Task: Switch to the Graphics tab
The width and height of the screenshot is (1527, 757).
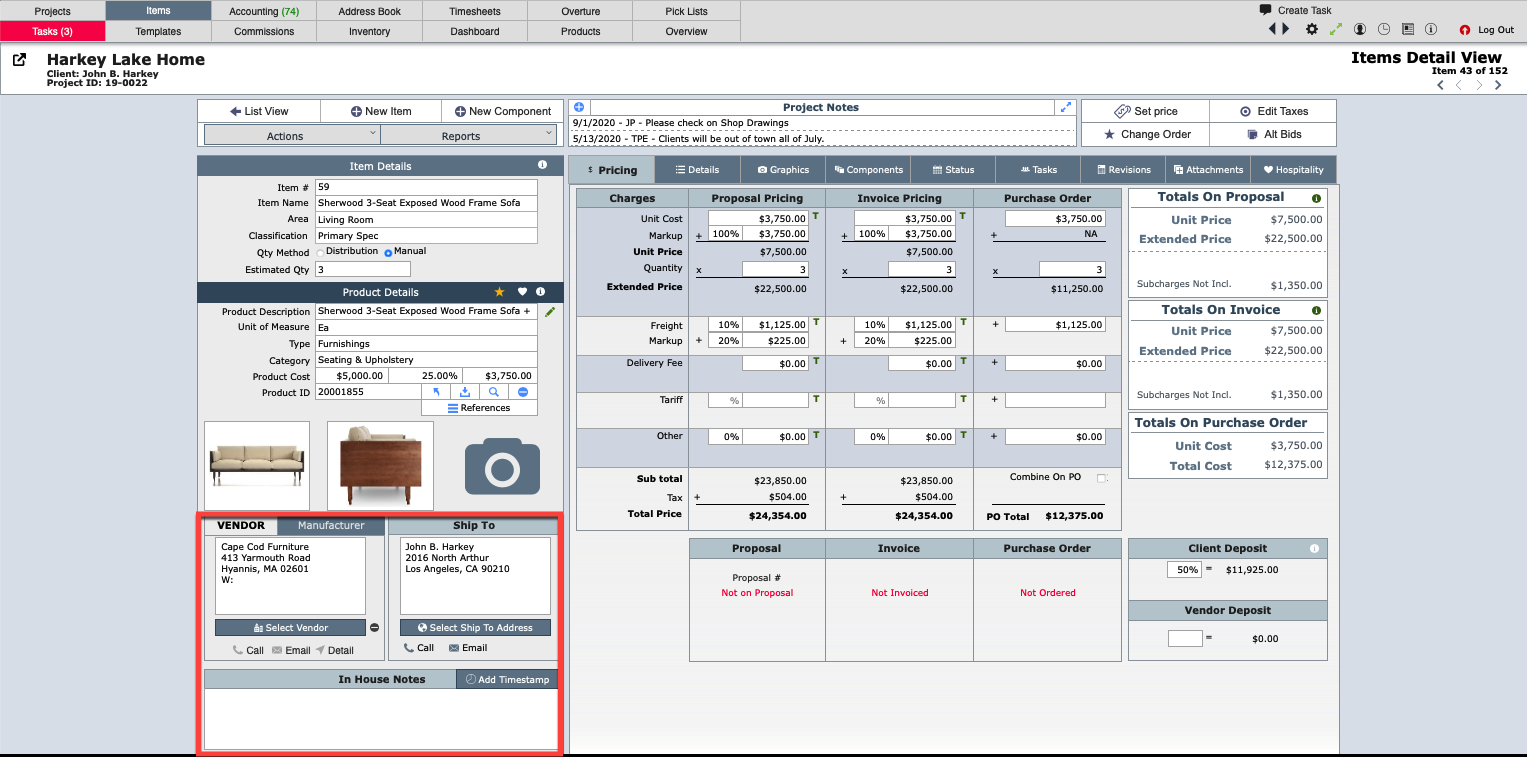Action: coord(783,169)
